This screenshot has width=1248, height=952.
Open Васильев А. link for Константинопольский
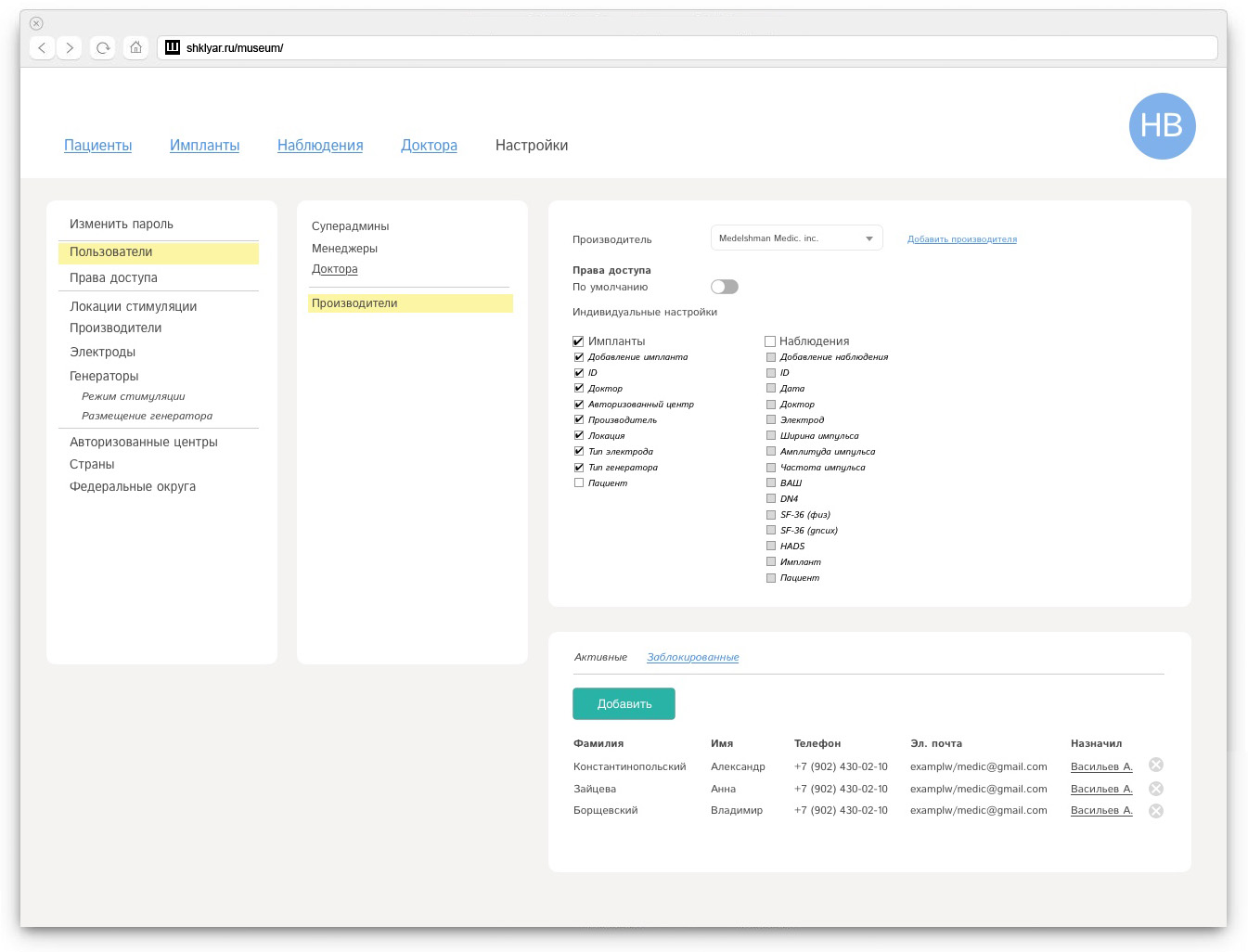pos(1101,766)
